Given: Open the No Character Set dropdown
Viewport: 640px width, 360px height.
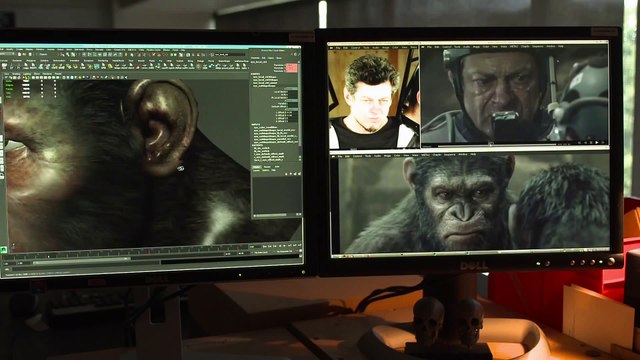Looking at the screenshot, I should click(284, 251).
